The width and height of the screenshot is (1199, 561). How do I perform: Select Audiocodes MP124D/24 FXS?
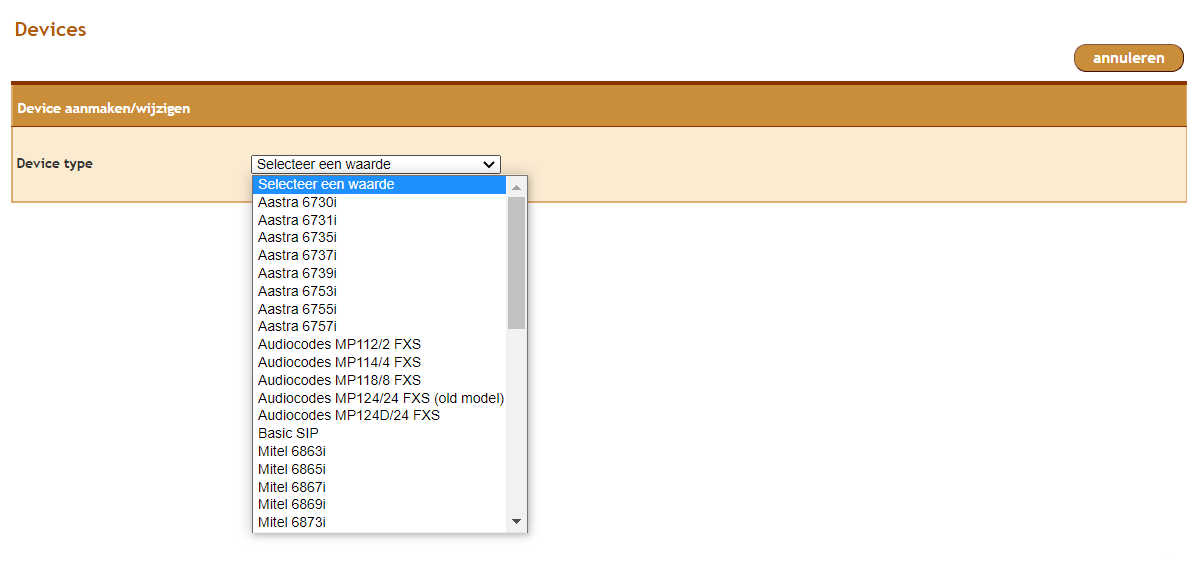pyautogui.click(x=379, y=416)
